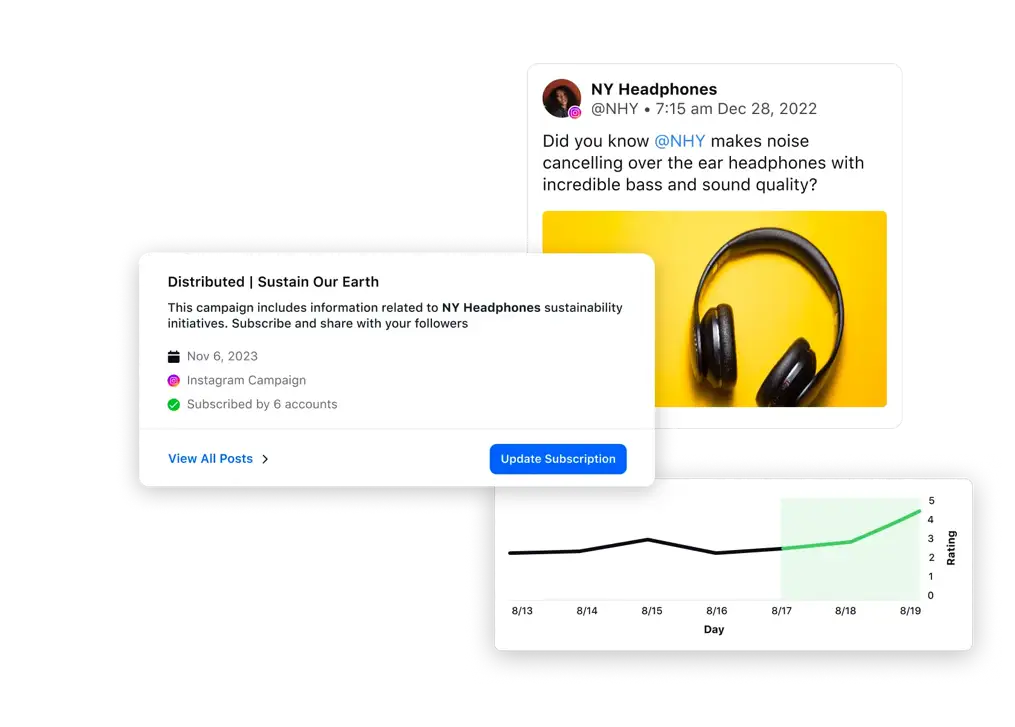Viewport: 1015px width, 727px height.
Task: Click the Rating axis label
Action: (x=951, y=548)
